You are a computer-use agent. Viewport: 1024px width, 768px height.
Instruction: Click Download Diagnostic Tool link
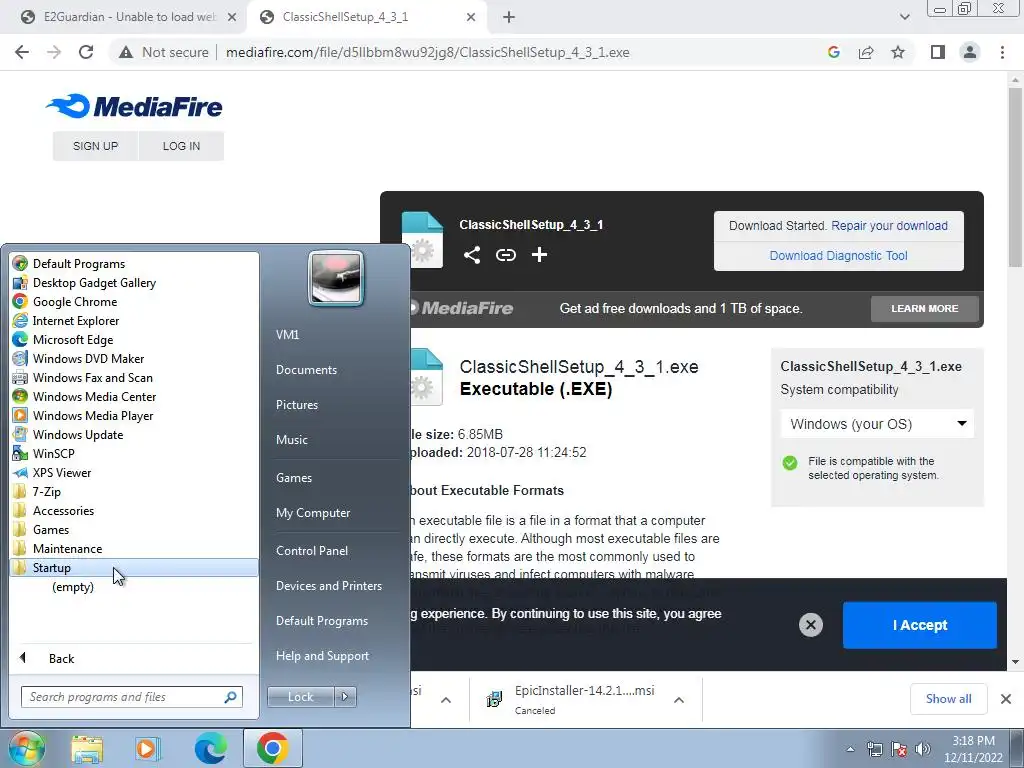point(839,256)
